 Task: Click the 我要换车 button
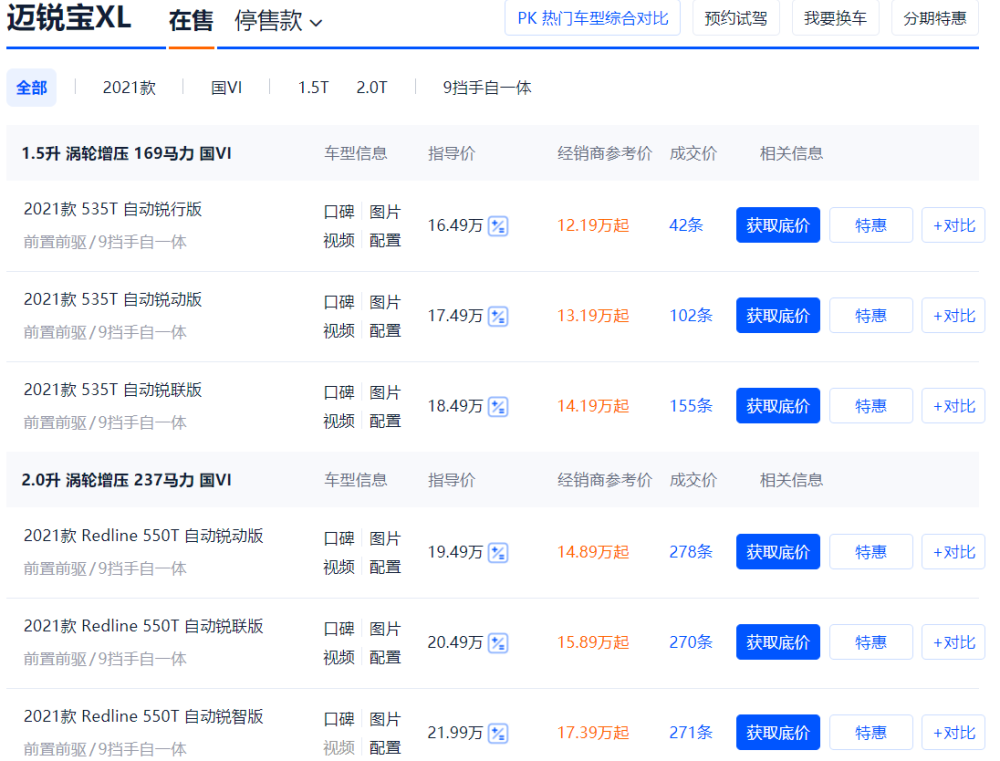pos(835,18)
